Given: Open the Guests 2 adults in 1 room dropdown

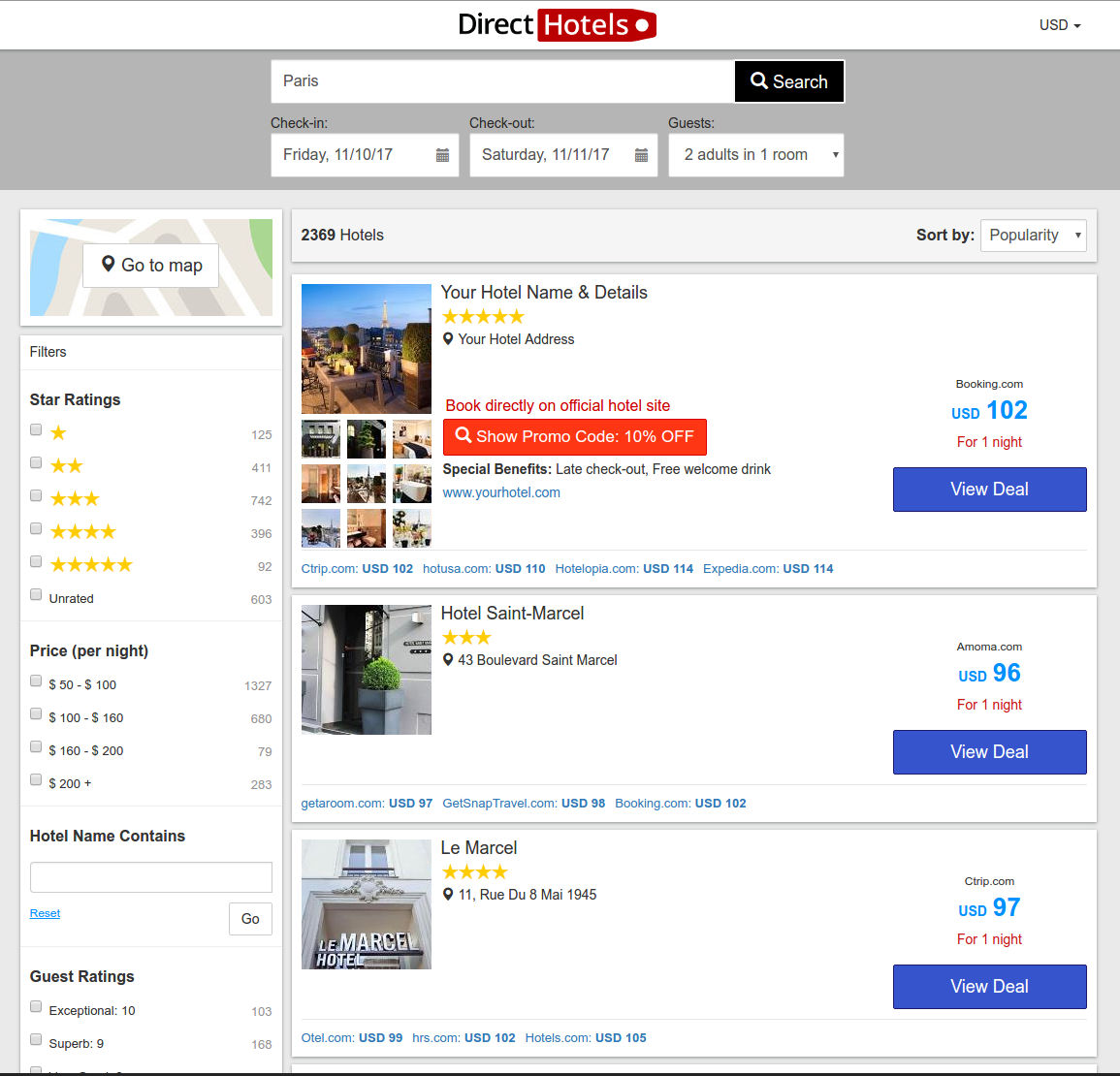Looking at the screenshot, I should click(755, 155).
